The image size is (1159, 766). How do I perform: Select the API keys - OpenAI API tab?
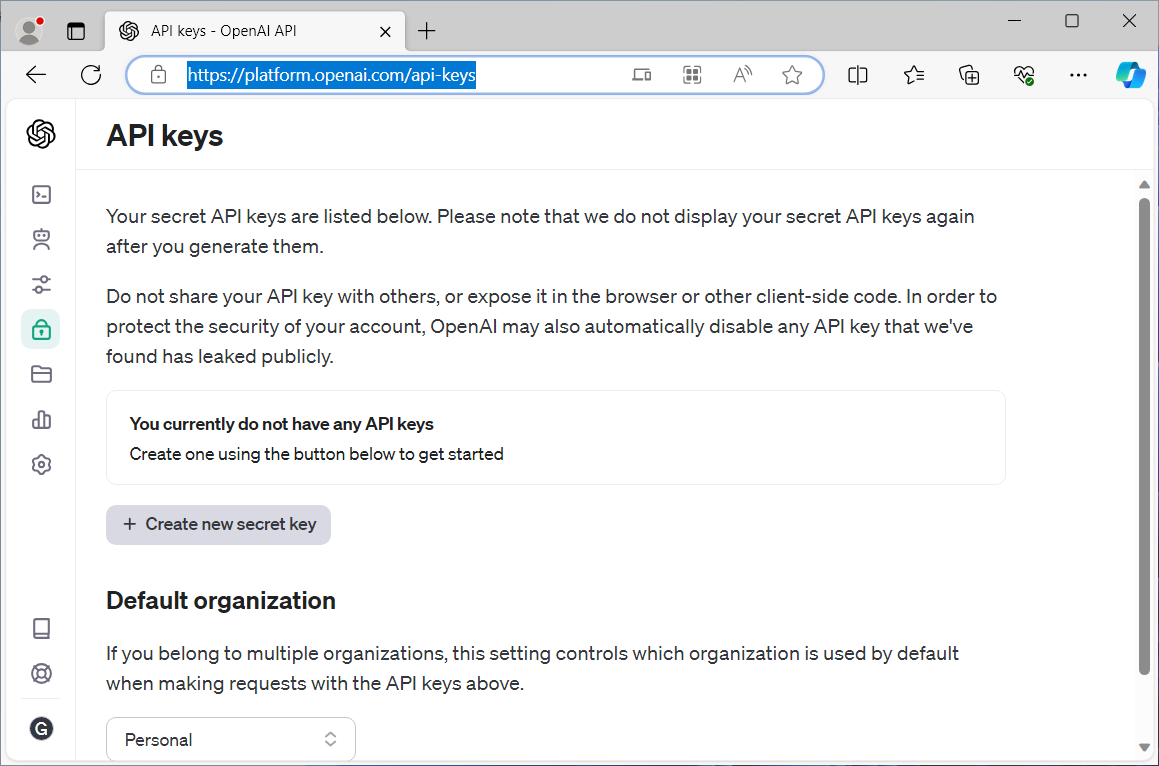[x=255, y=31]
